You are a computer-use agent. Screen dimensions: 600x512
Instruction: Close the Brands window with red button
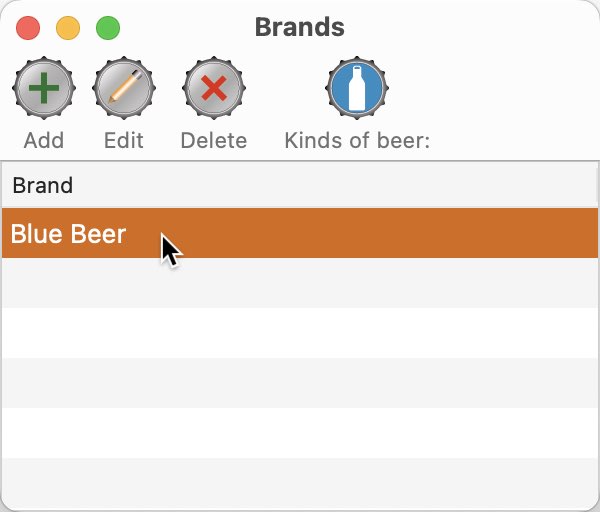(28, 28)
